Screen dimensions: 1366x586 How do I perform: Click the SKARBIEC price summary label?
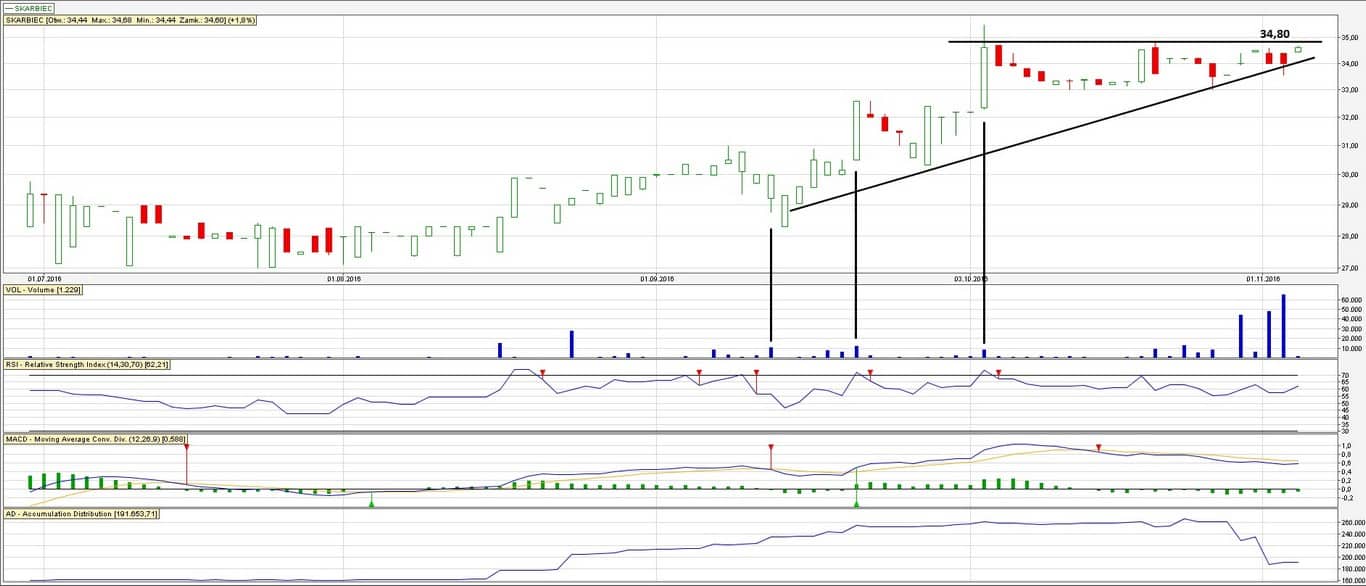pyautogui.click(x=129, y=20)
